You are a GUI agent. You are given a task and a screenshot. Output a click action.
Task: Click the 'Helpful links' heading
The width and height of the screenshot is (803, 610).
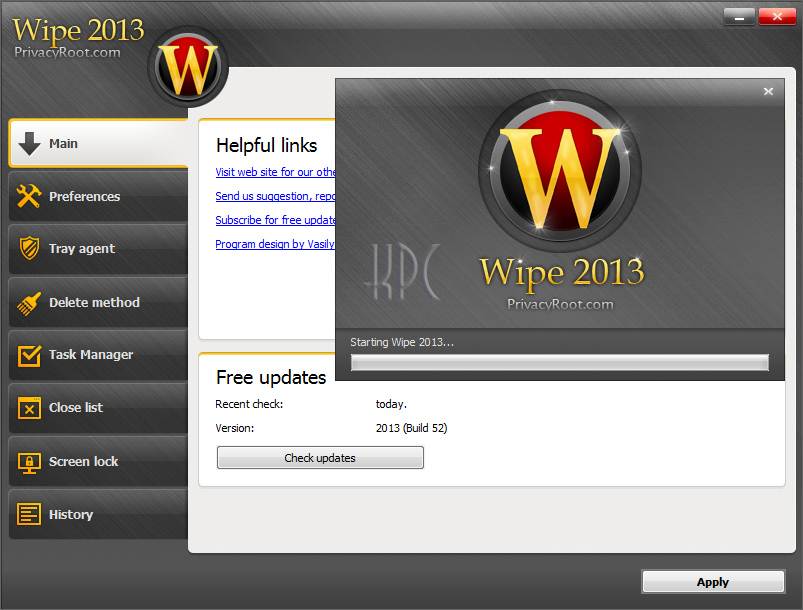point(266,145)
